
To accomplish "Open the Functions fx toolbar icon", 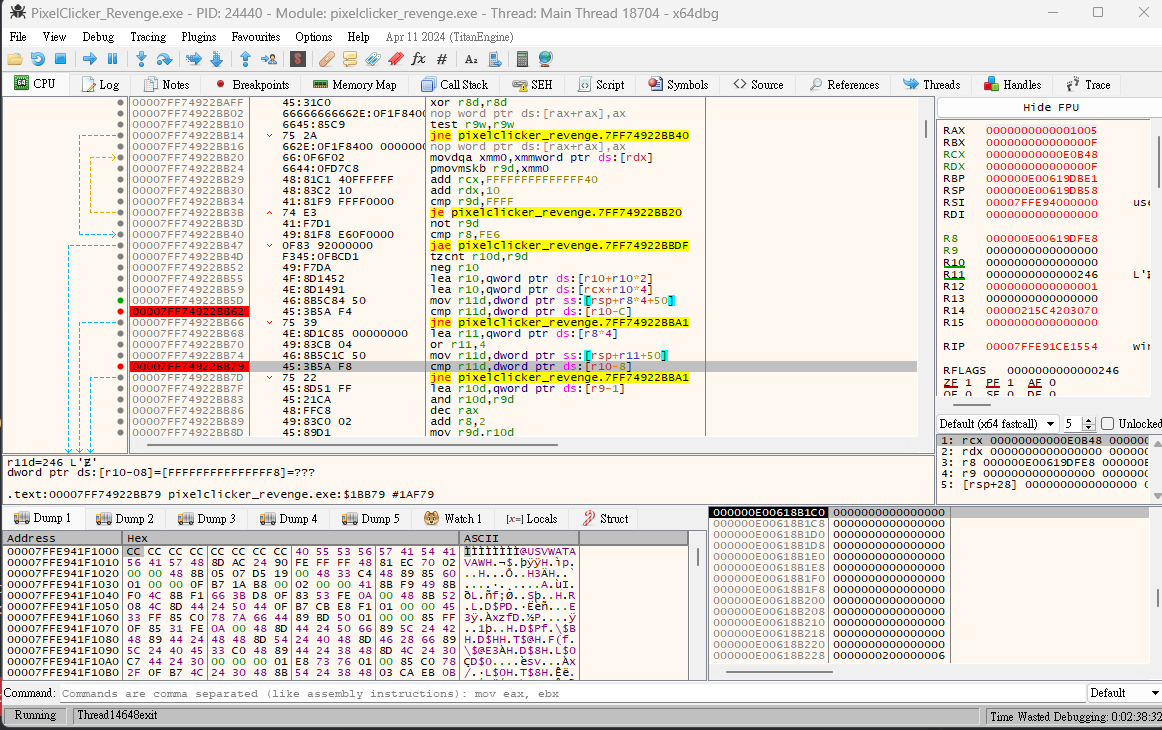I will coord(418,59).
